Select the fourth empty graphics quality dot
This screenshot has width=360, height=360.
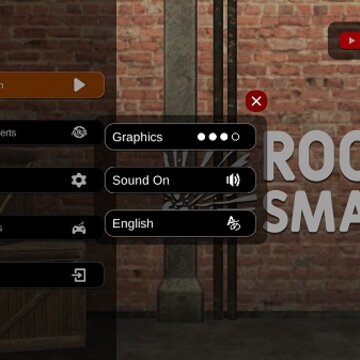(235, 137)
